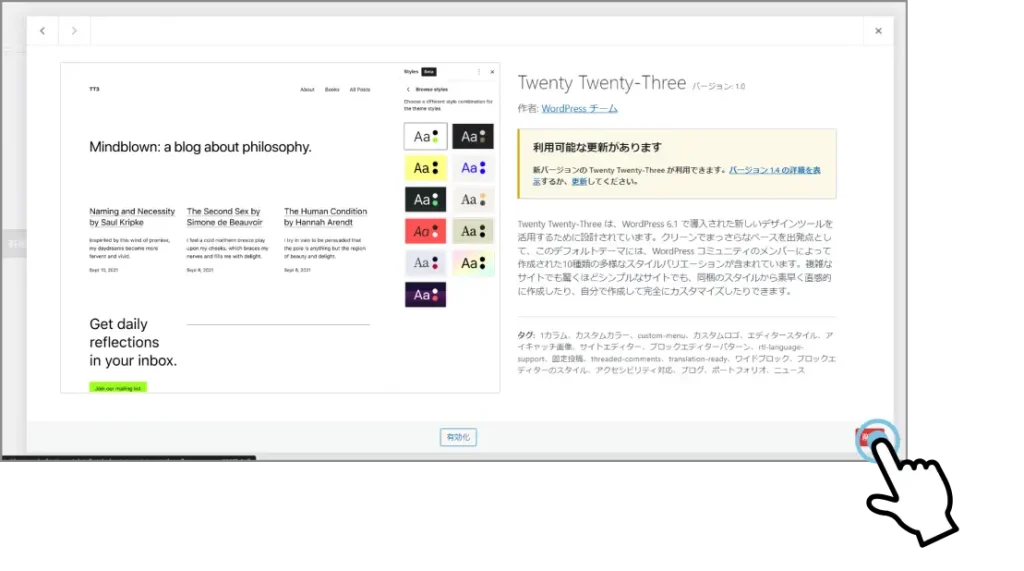Click the バージョン: 1.0 version label

(718, 86)
